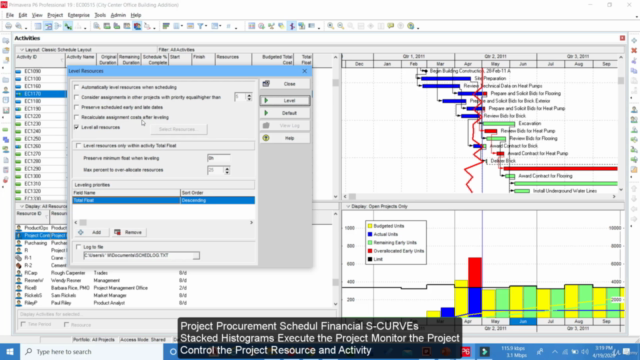The height and width of the screenshot is (360, 640).
Task: Click the Preserve minimum float input field
Action: click(219, 158)
